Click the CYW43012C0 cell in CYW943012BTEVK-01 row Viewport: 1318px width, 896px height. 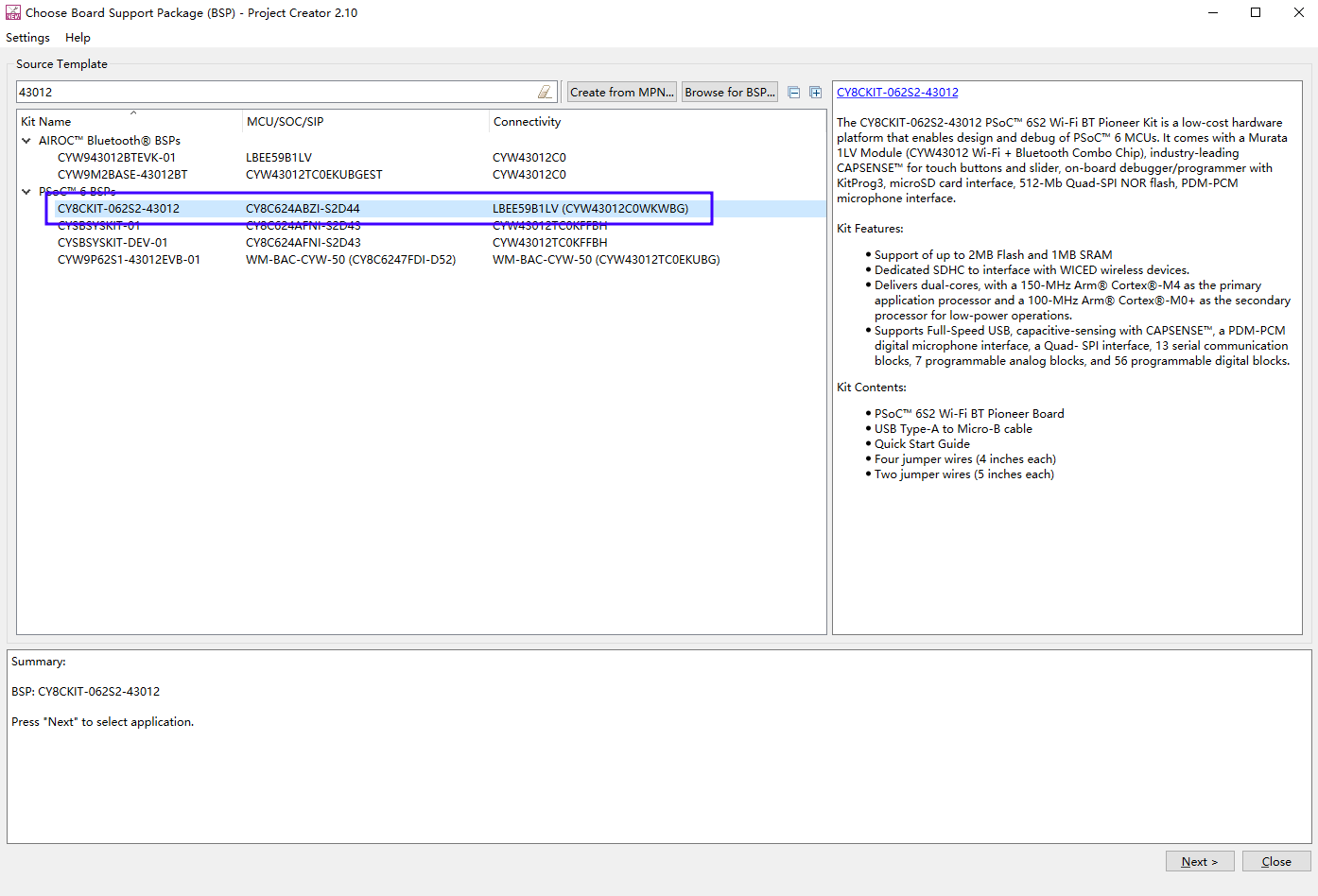pos(529,157)
